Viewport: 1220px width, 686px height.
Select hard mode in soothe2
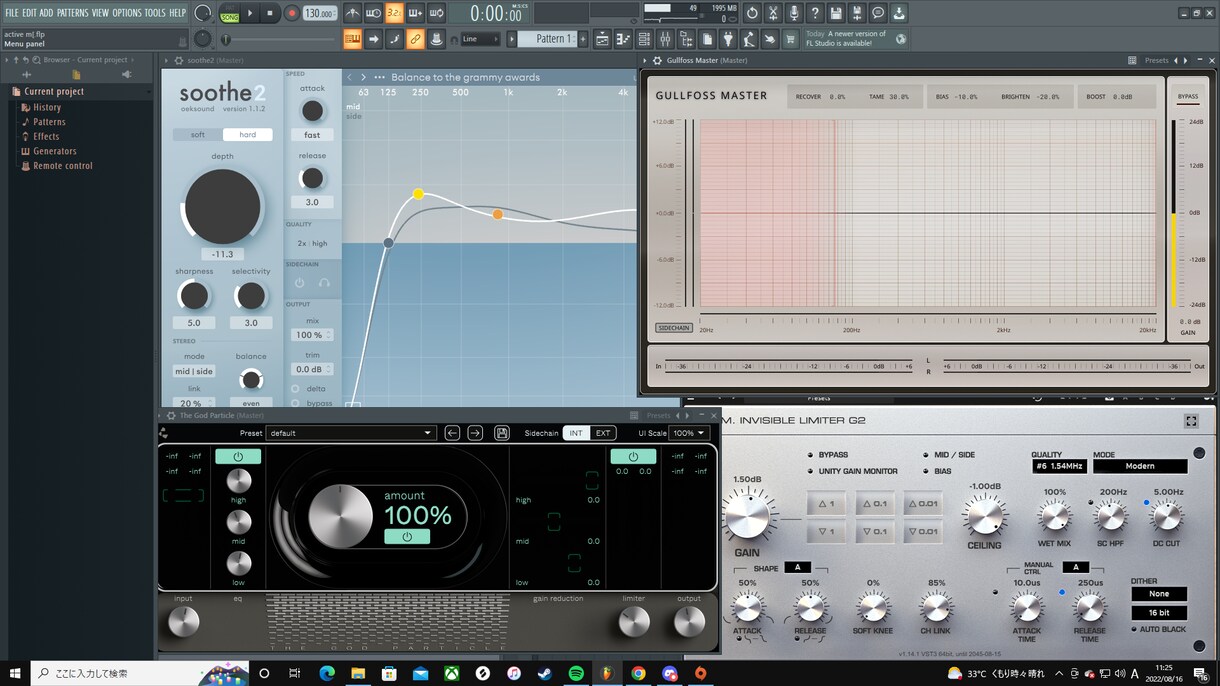(x=247, y=134)
